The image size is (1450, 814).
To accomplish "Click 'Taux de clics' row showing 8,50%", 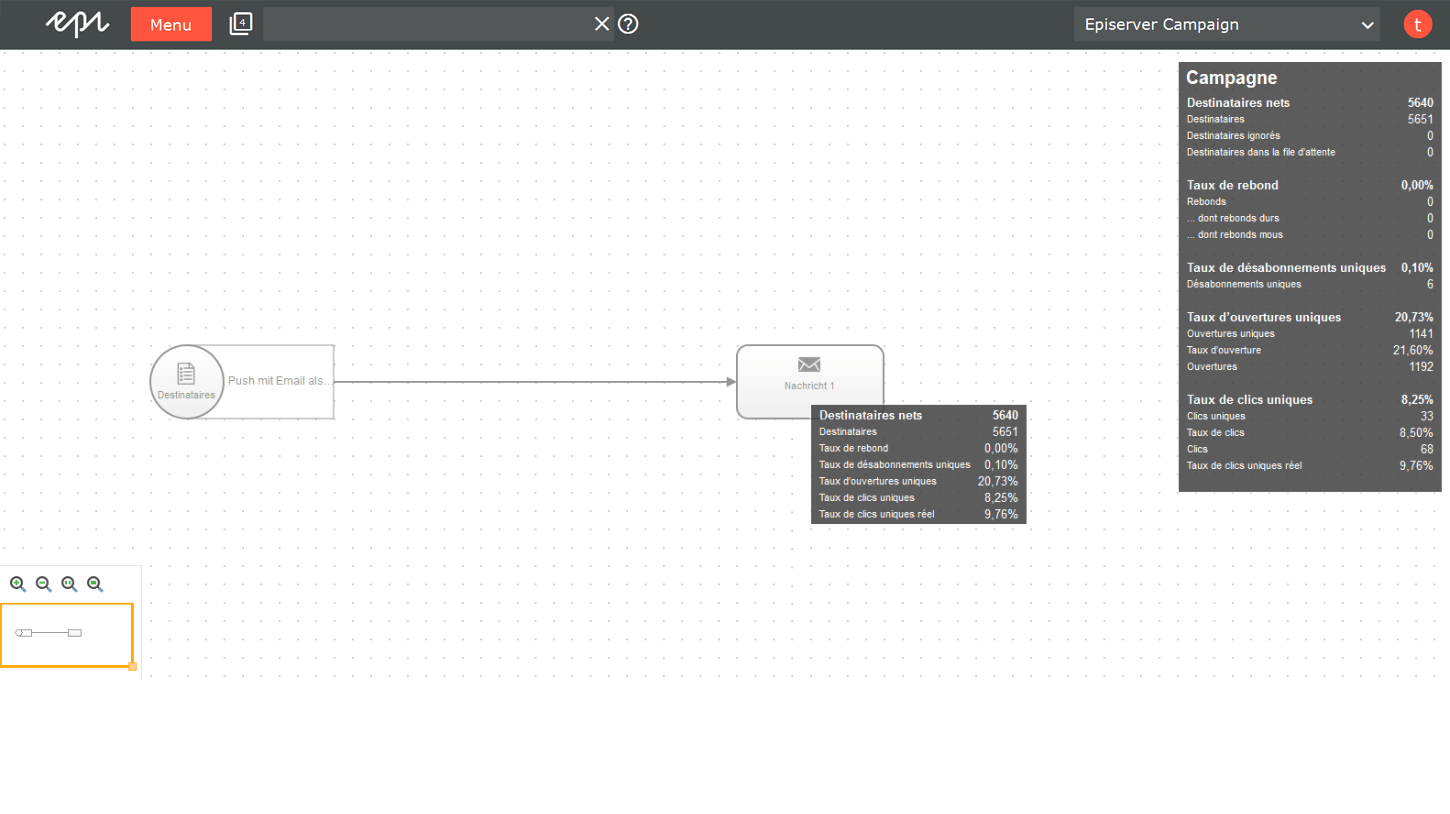I will tap(1310, 433).
